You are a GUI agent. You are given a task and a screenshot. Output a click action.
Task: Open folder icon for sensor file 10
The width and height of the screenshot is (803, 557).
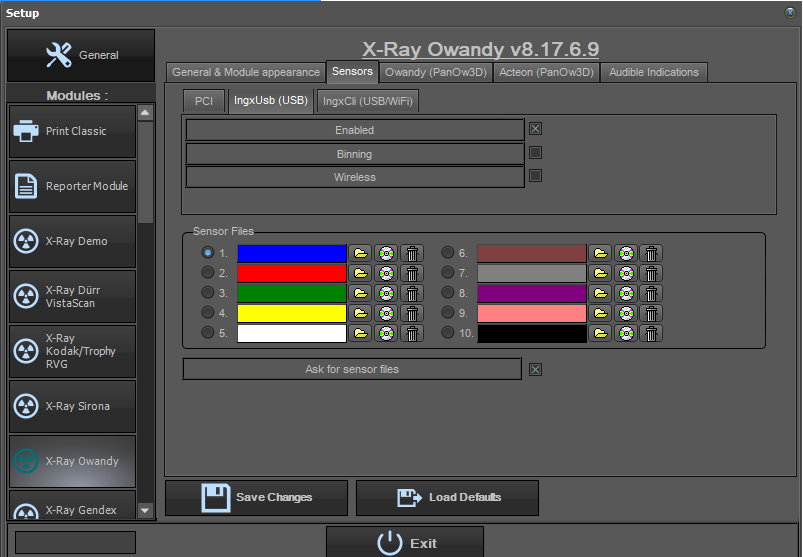click(600, 333)
